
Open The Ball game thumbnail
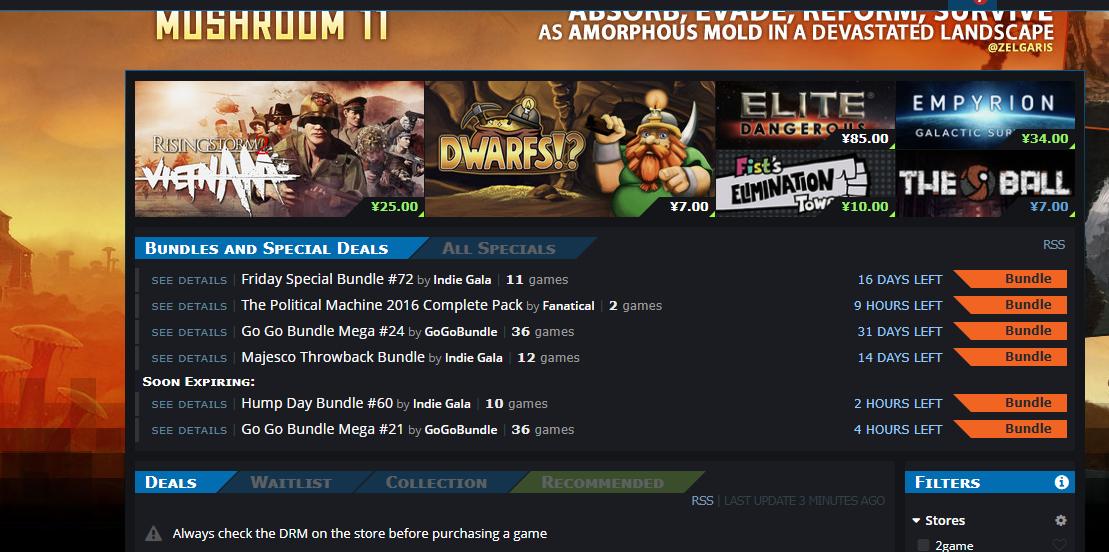tap(985, 183)
